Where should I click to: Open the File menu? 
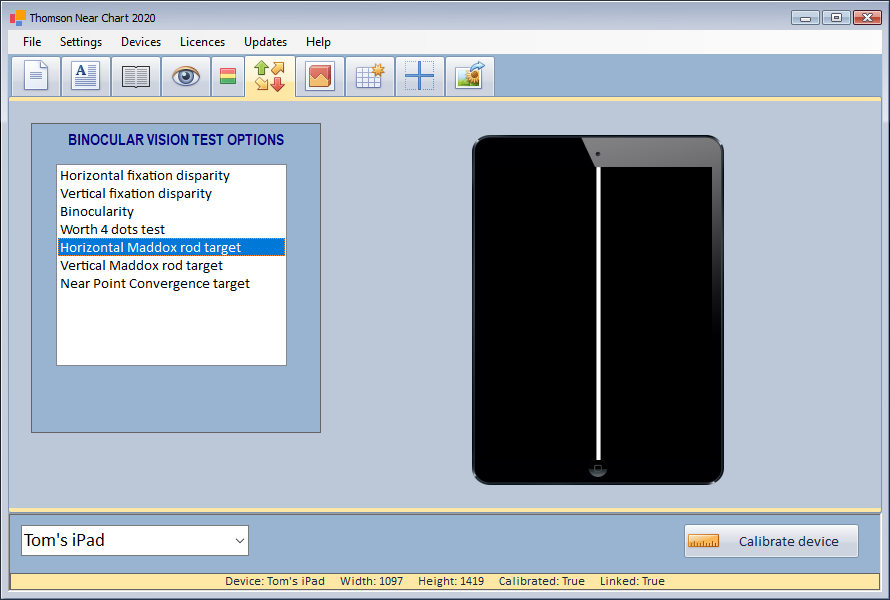click(32, 42)
